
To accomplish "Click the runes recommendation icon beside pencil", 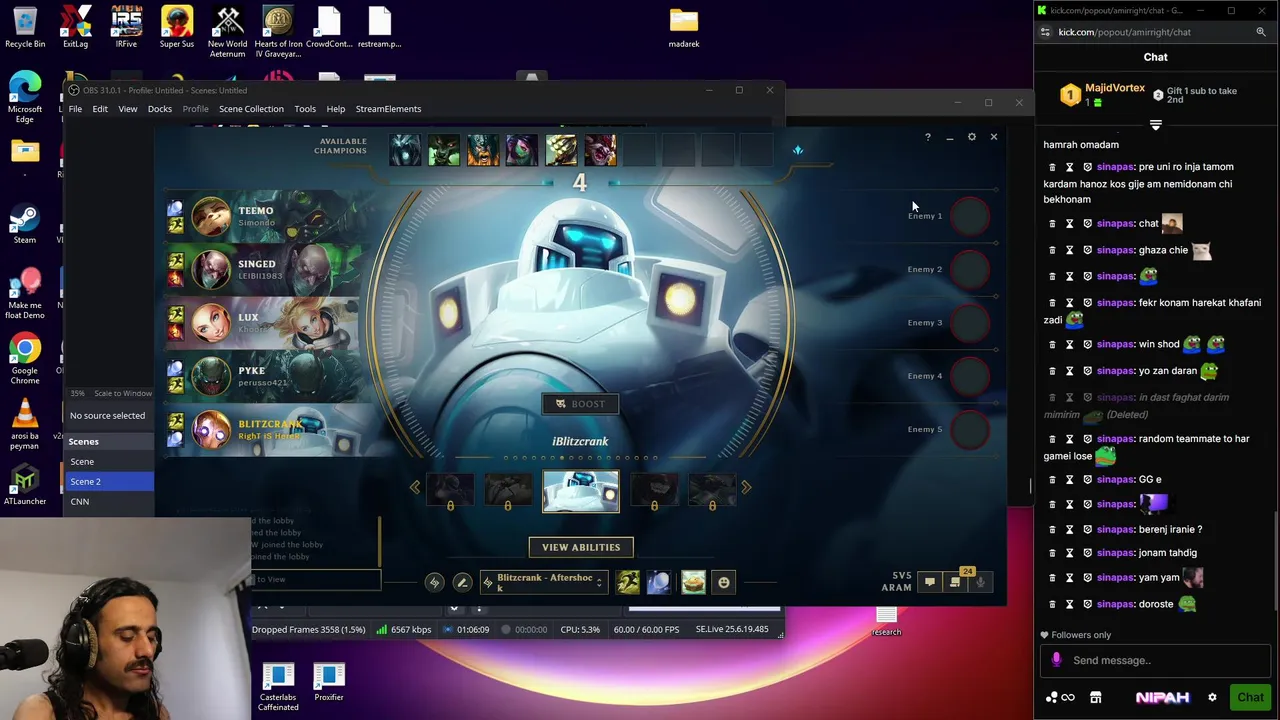I will coord(434,582).
